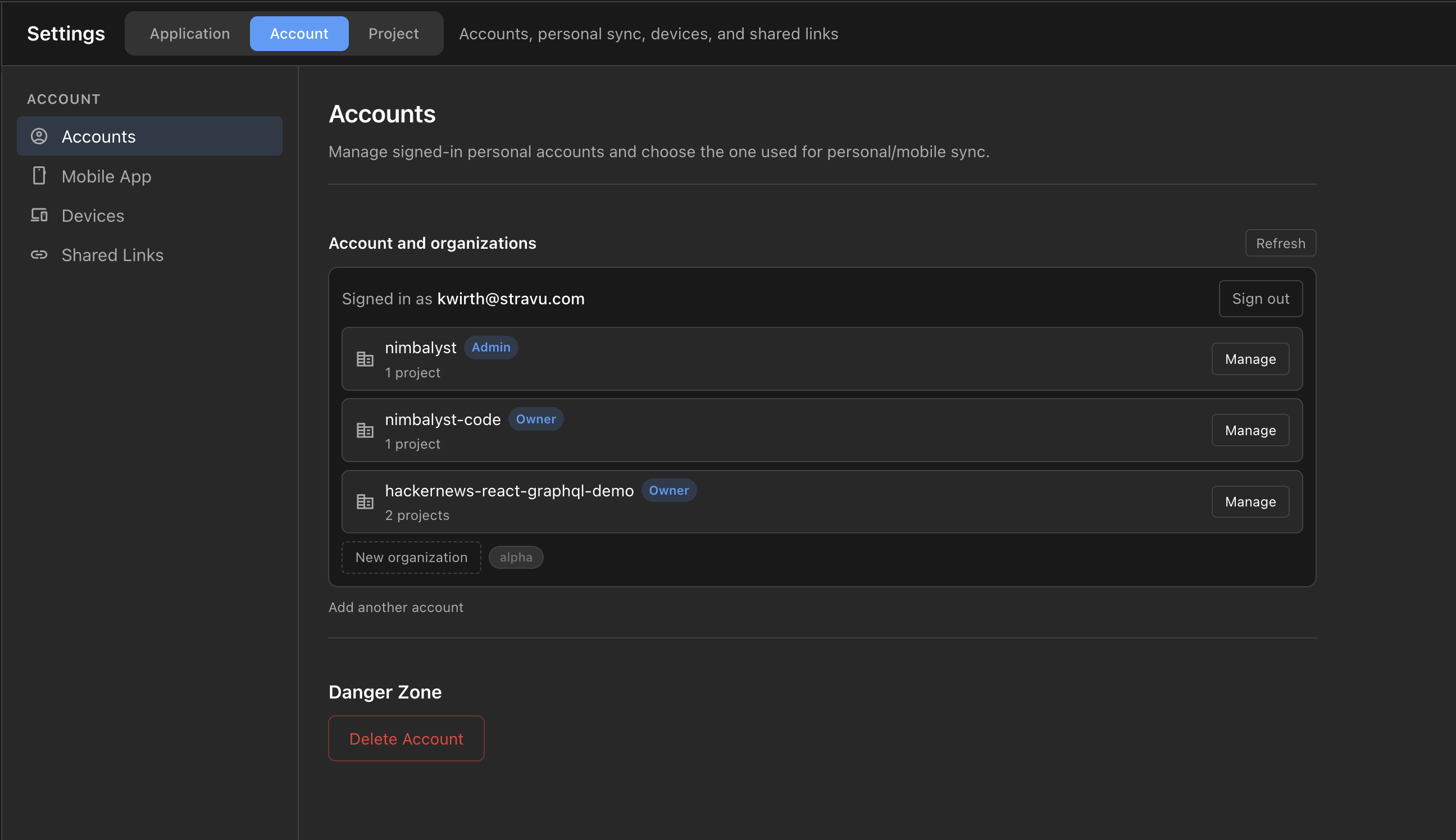Click the building icon beside hackernews-react-graphql-demo
The image size is (1456, 840).
pos(365,502)
